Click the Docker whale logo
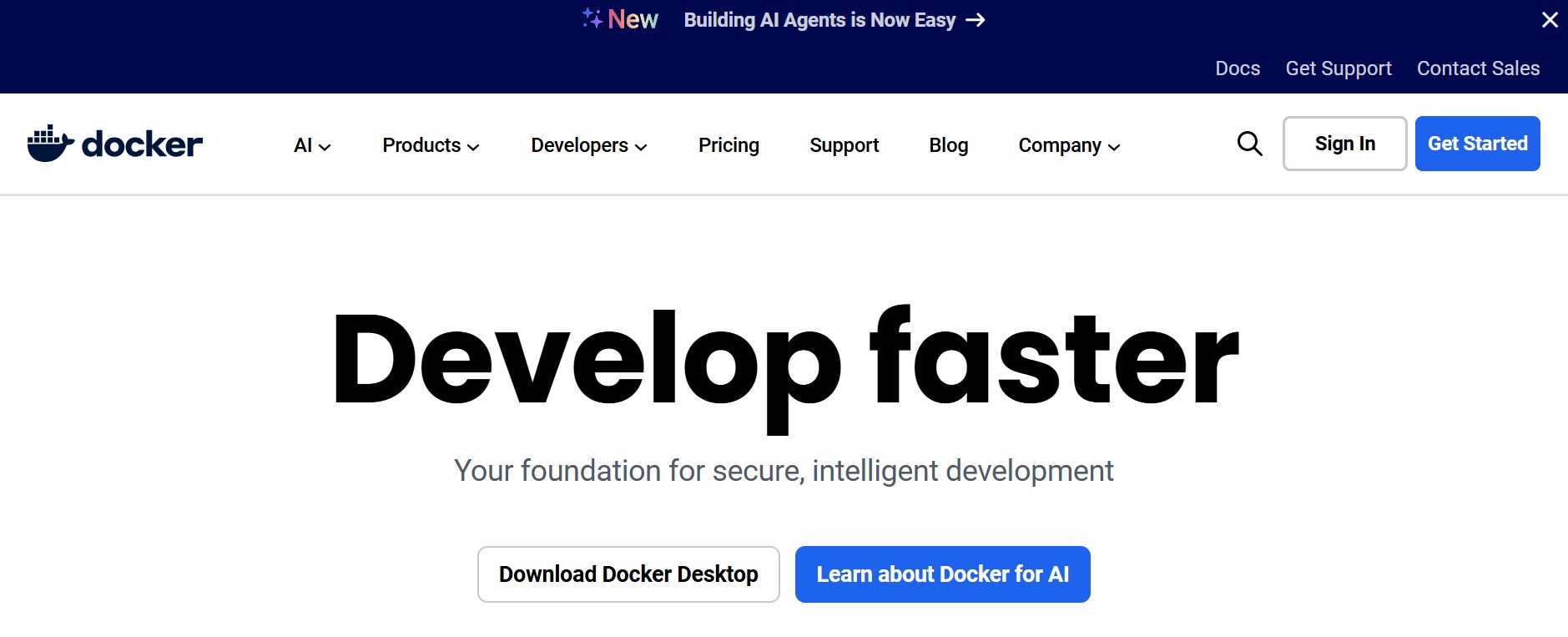Image resolution: width=1568 pixels, height=637 pixels. point(114,144)
